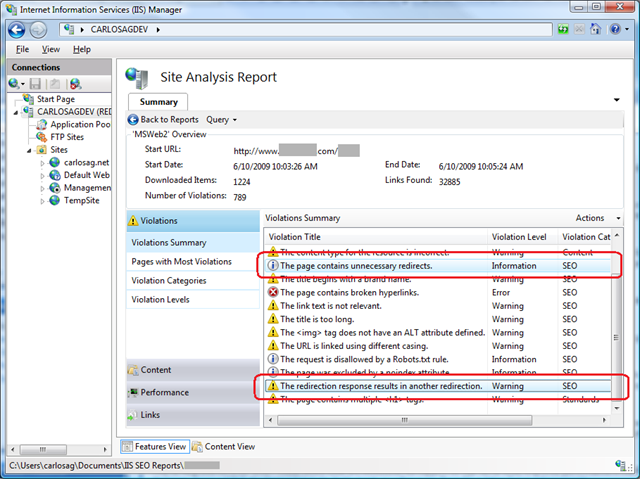Click the Up one level icon
This screenshot has height=479, width=640.
(x=55, y=84)
